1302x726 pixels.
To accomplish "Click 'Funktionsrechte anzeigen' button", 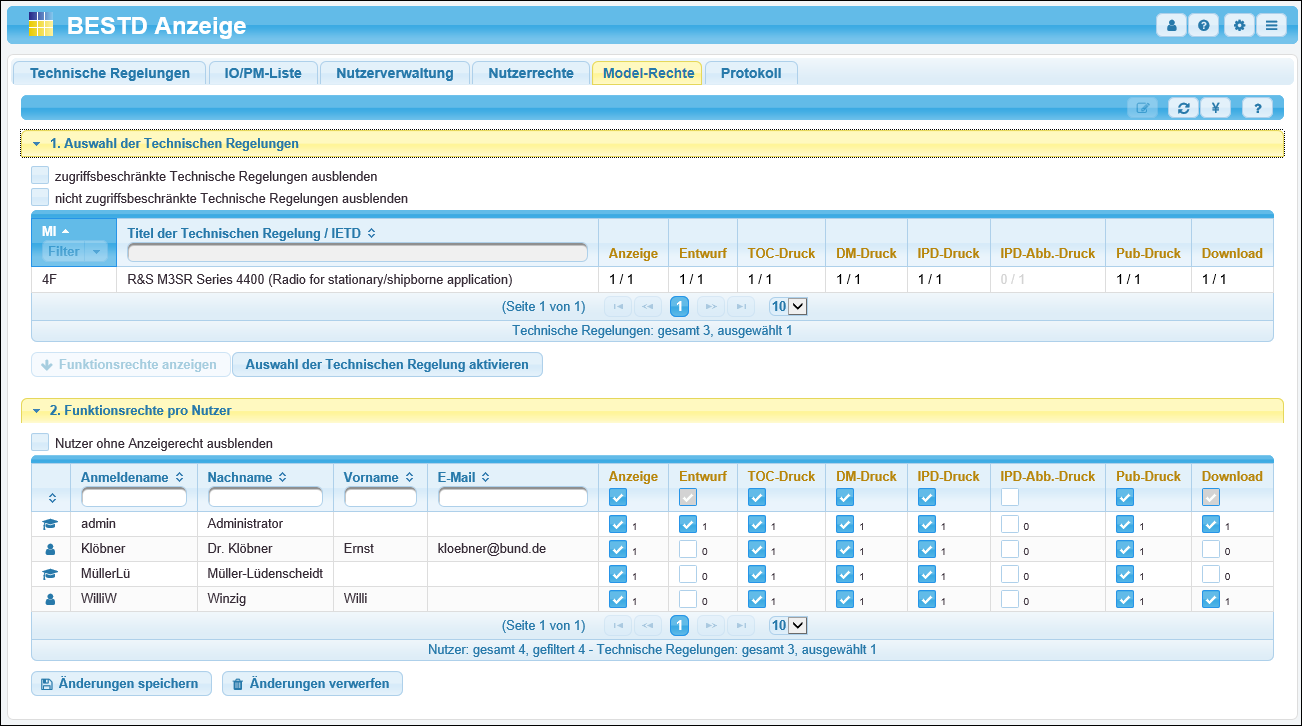I will (130, 365).
